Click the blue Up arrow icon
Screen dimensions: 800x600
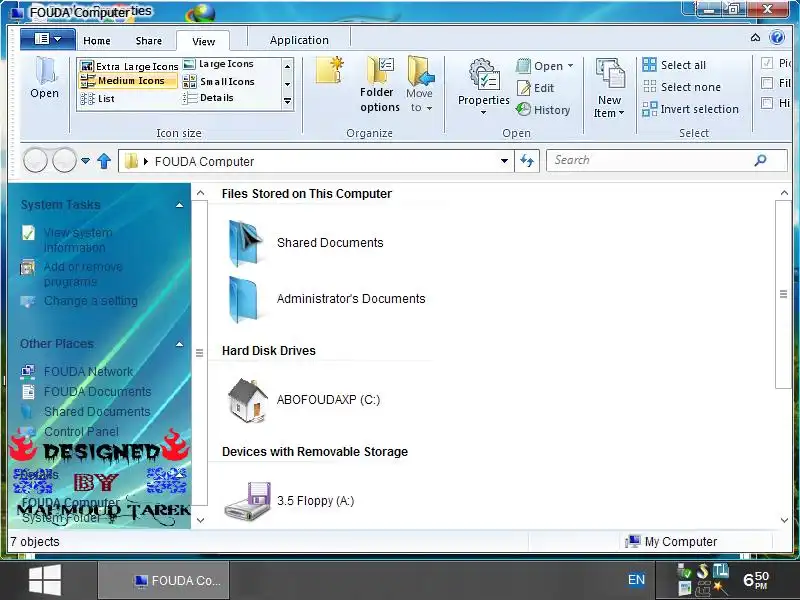coord(104,161)
